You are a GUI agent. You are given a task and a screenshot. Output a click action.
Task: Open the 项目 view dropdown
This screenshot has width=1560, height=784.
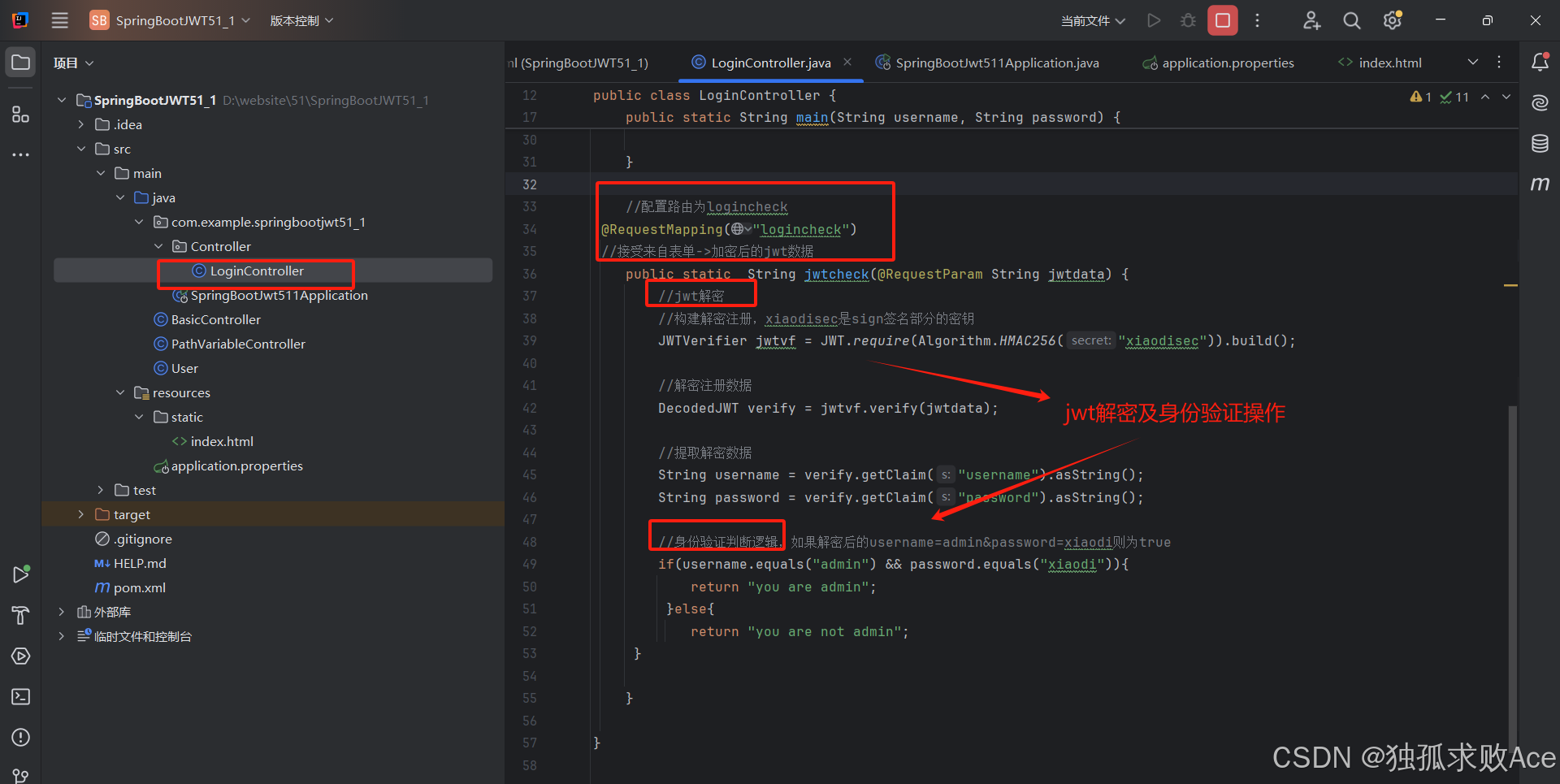coord(73,63)
